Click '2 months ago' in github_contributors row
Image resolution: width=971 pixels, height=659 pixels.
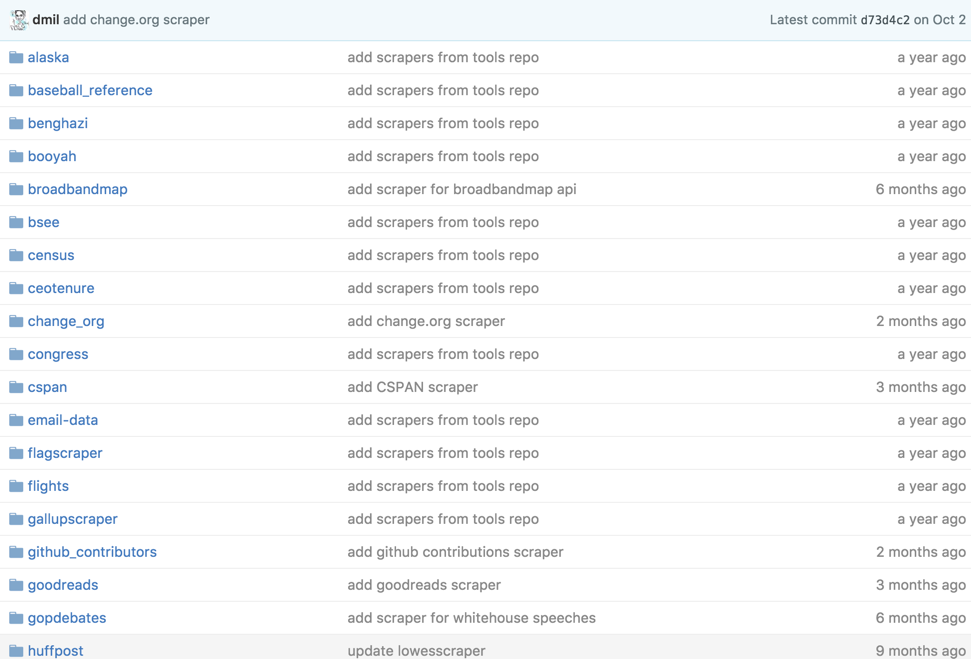coord(921,552)
